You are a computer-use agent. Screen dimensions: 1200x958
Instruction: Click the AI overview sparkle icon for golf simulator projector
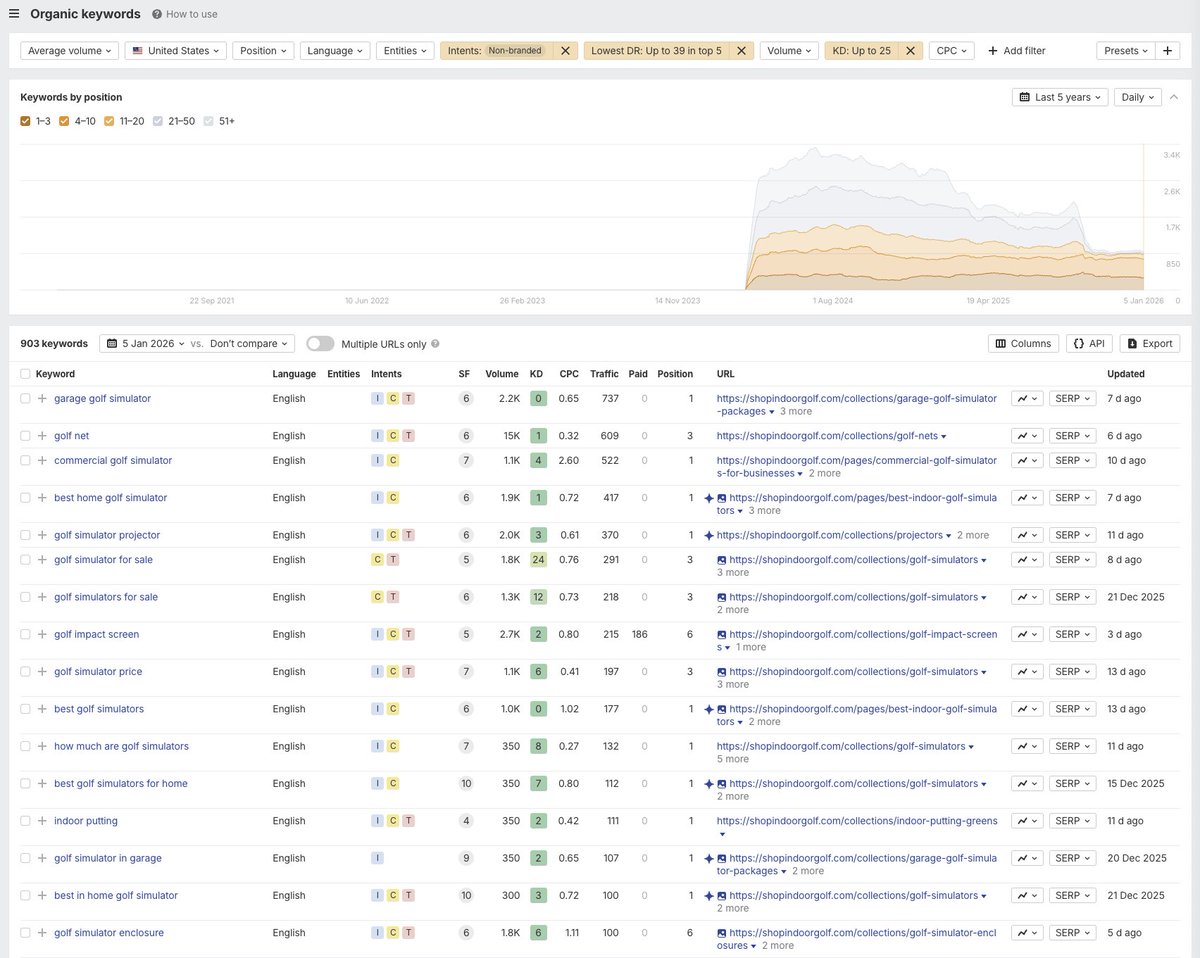[x=709, y=535]
